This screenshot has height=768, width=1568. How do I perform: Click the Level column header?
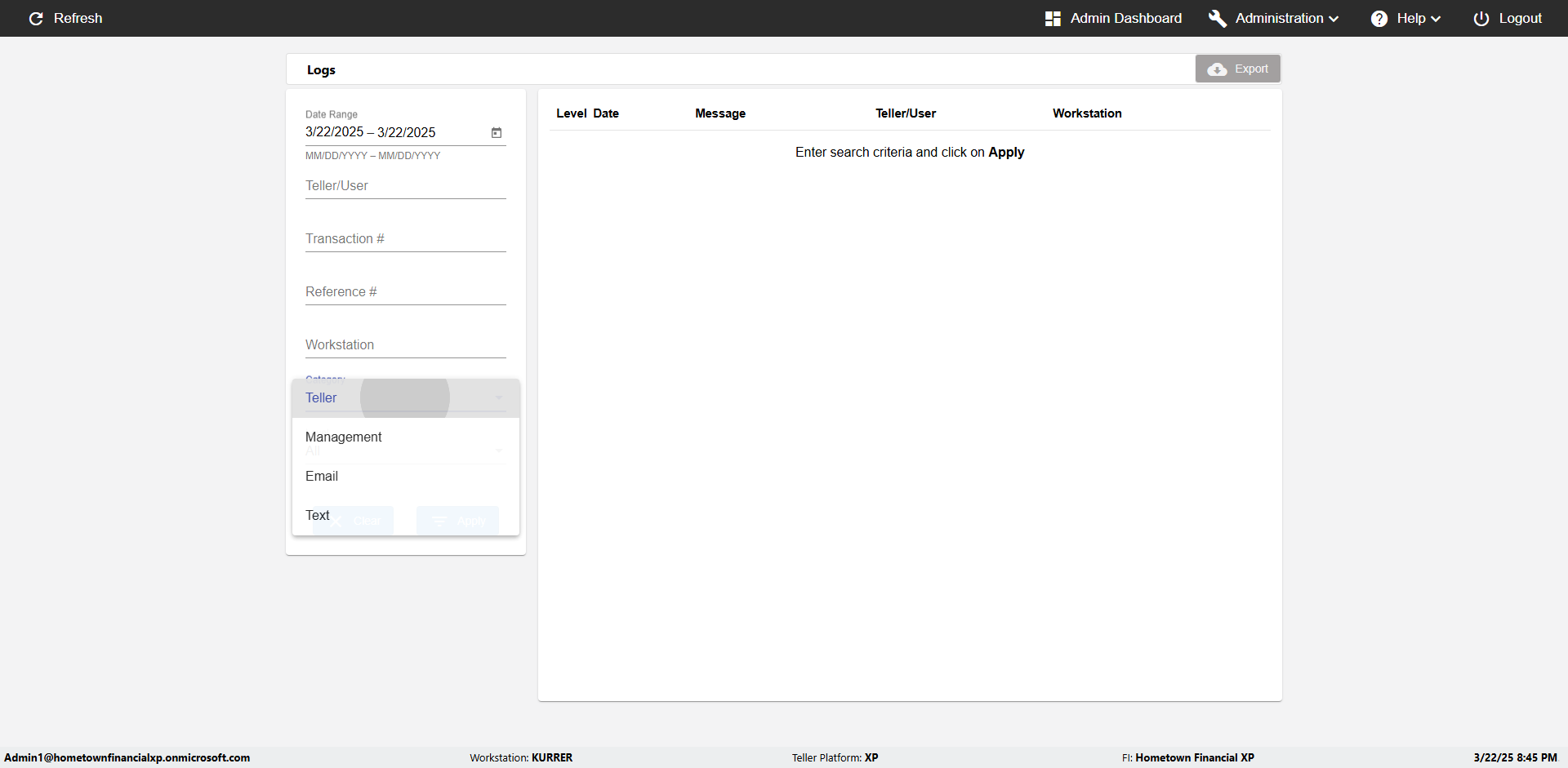[571, 113]
